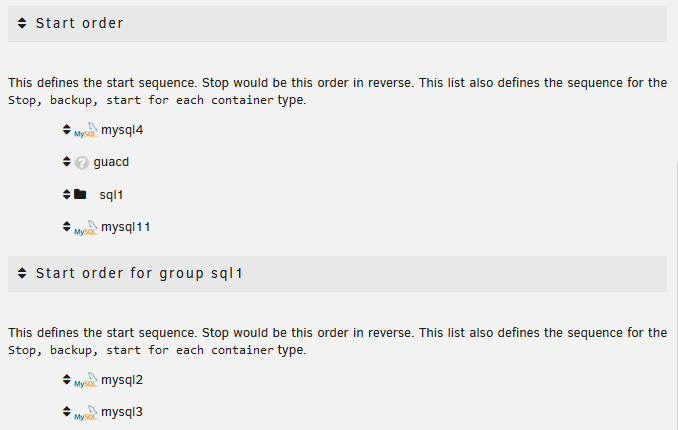
Task: Select the Start order header title
Action: (x=80, y=23)
